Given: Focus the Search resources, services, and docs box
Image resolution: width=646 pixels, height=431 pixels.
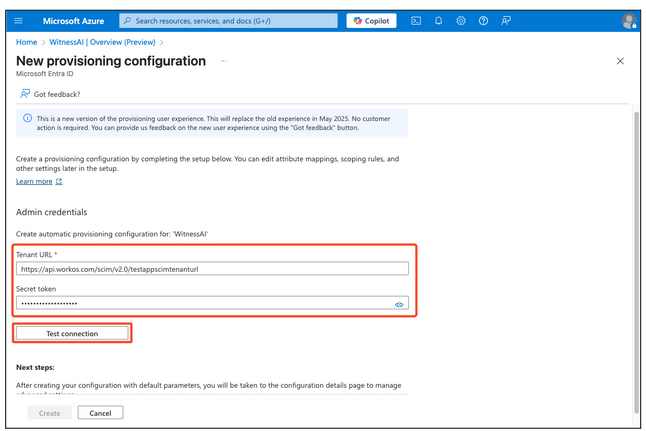Looking at the screenshot, I should coord(228,21).
